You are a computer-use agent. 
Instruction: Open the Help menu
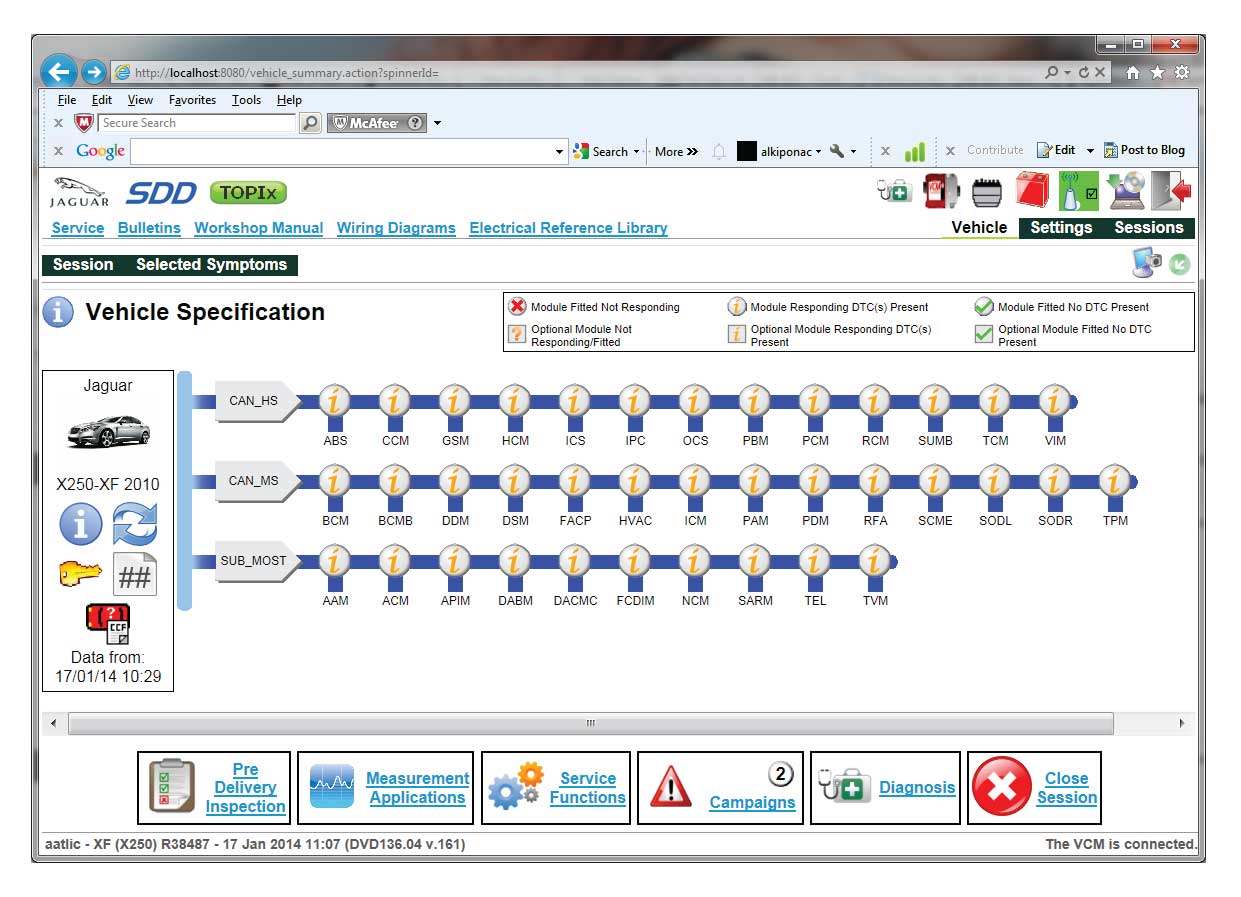coord(289,100)
